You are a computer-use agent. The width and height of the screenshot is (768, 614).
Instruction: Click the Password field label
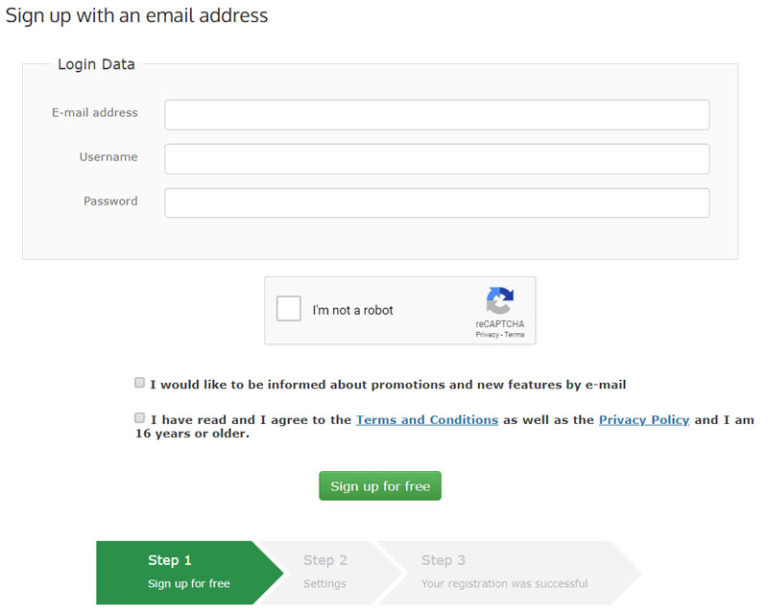click(x=111, y=201)
